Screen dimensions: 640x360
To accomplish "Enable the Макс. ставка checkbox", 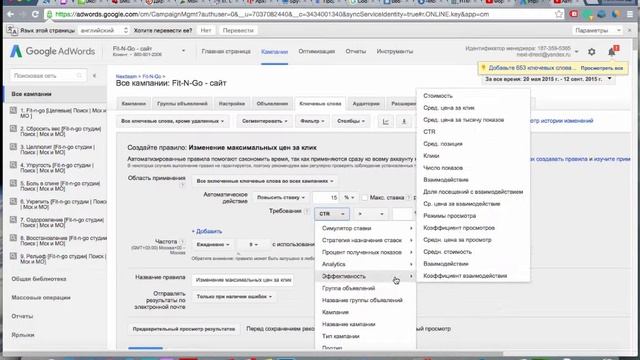I will [364, 198].
